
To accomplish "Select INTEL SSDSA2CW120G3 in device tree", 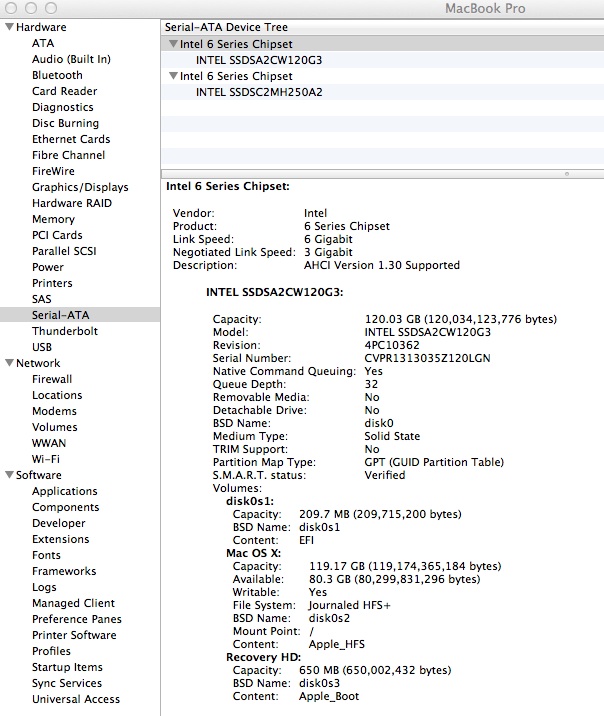I will (x=259, y=60).
